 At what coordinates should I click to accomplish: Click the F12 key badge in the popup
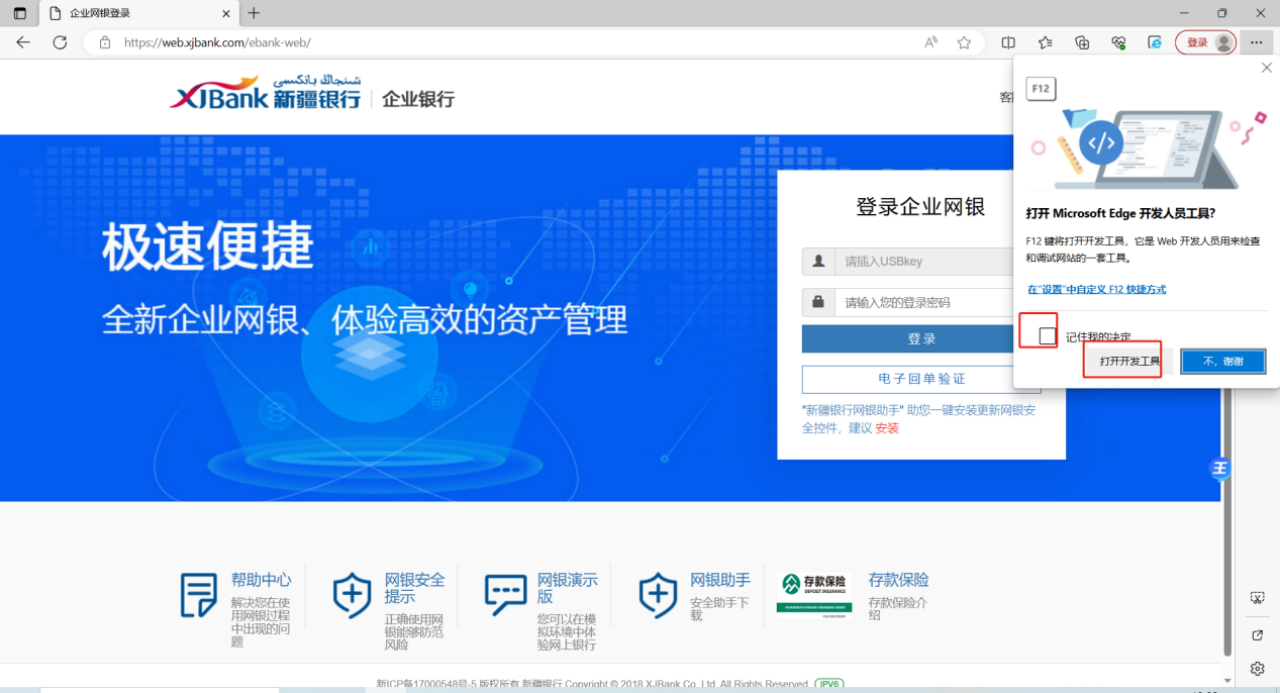click(x=1041, y=89)
